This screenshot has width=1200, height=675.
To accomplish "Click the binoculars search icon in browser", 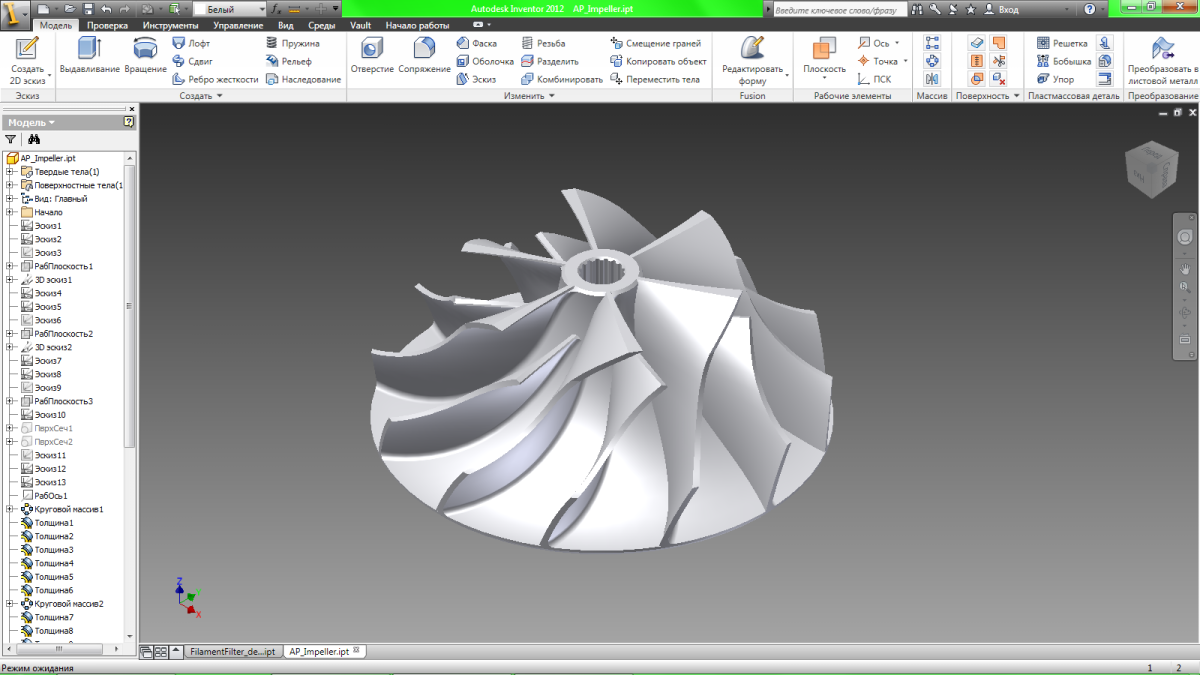I will pyautogui.click(x=34, y=140).
